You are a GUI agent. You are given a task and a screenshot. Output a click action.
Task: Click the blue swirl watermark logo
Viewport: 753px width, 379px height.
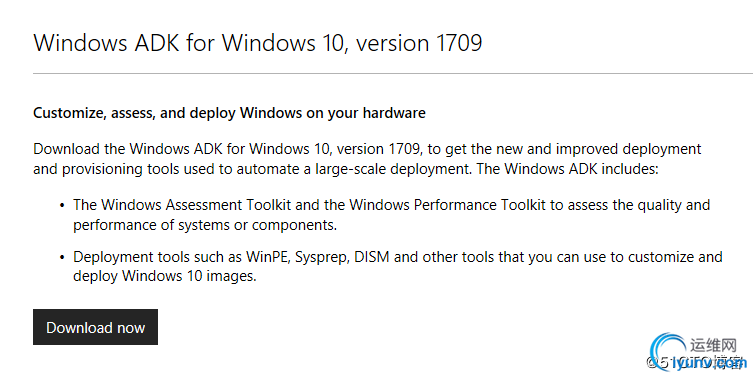(x=668, y=352)
